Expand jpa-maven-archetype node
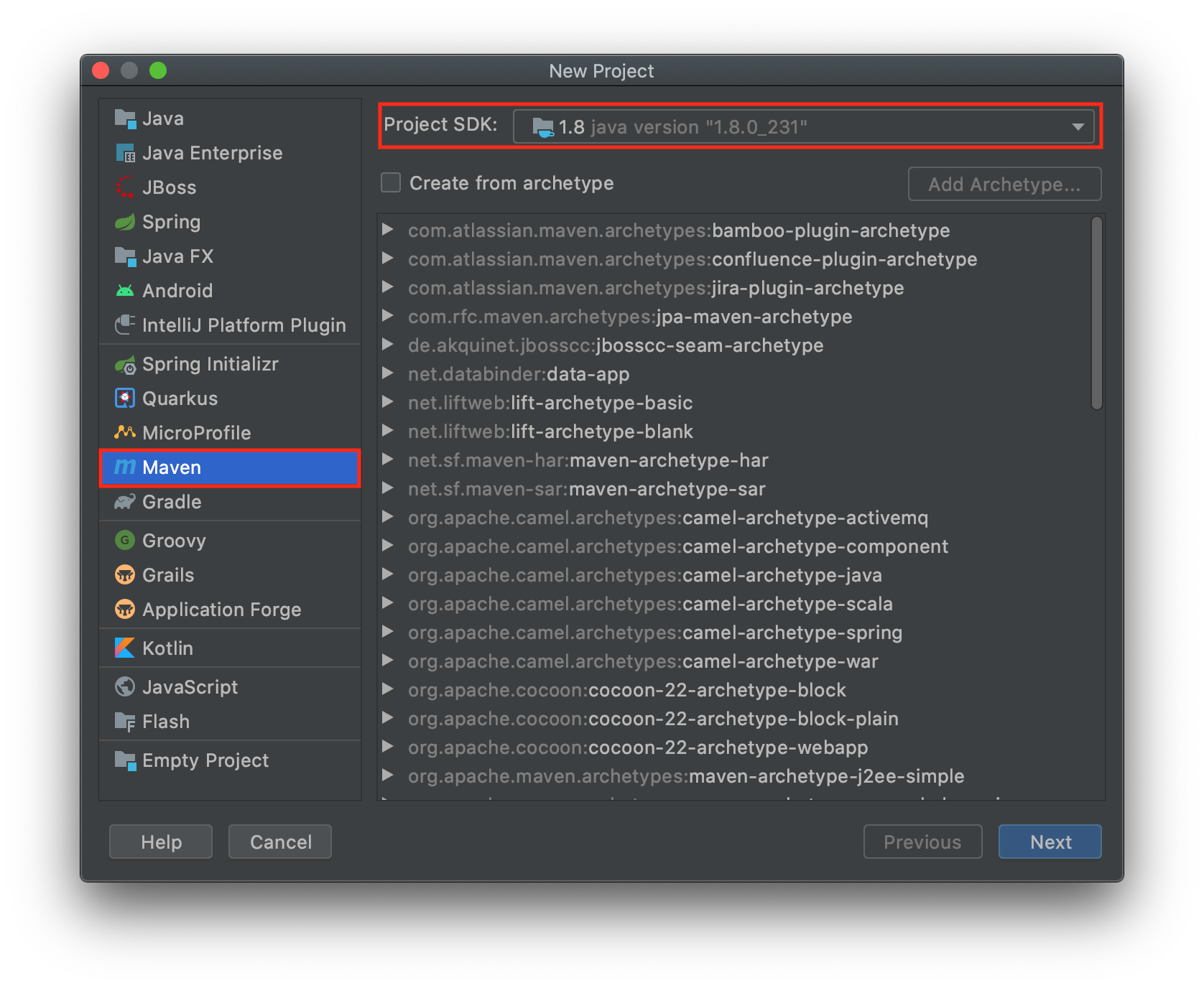The height and width of the screenshot is (988, 1204). click(388, 316)
